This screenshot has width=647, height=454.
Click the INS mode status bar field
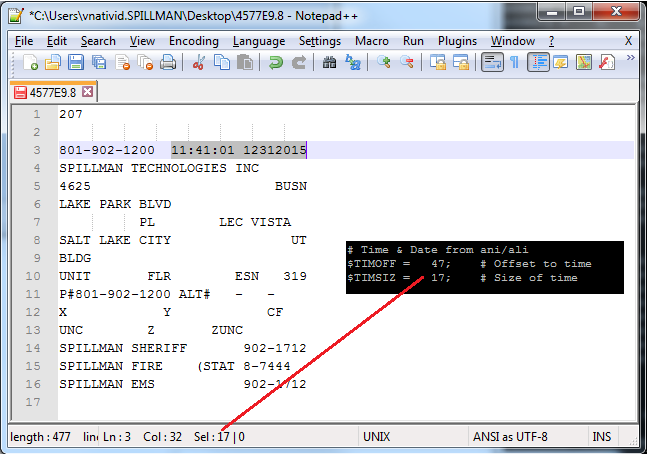602,437
